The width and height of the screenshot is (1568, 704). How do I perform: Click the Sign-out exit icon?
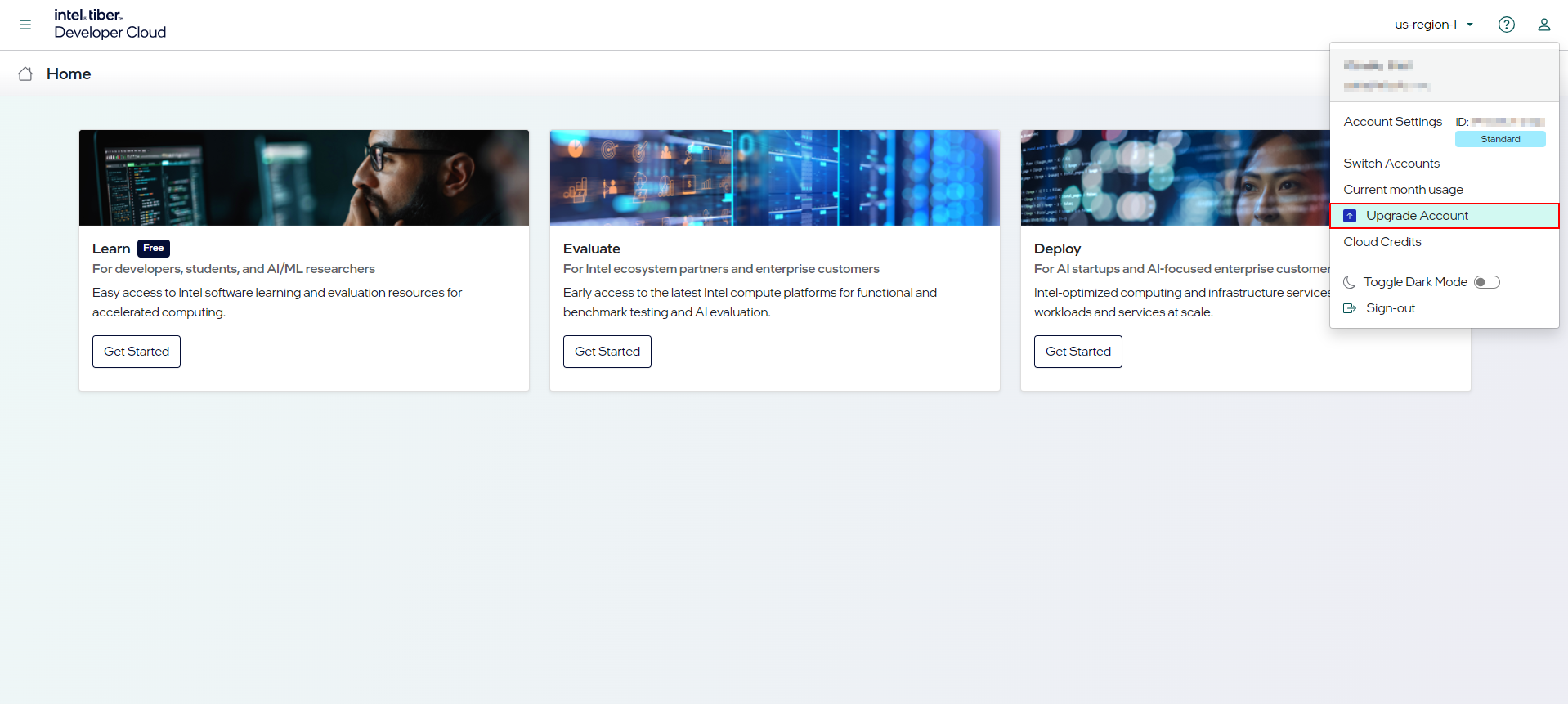(x=1350, y=308)
